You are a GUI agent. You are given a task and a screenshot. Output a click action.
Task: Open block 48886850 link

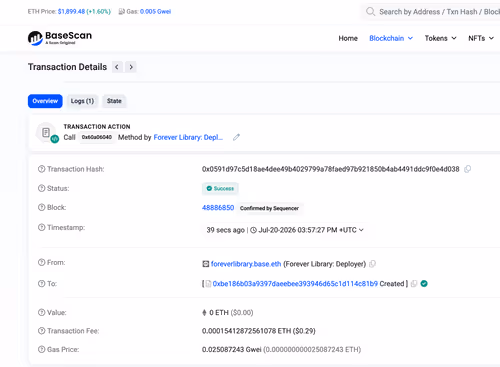click(218, 208)
